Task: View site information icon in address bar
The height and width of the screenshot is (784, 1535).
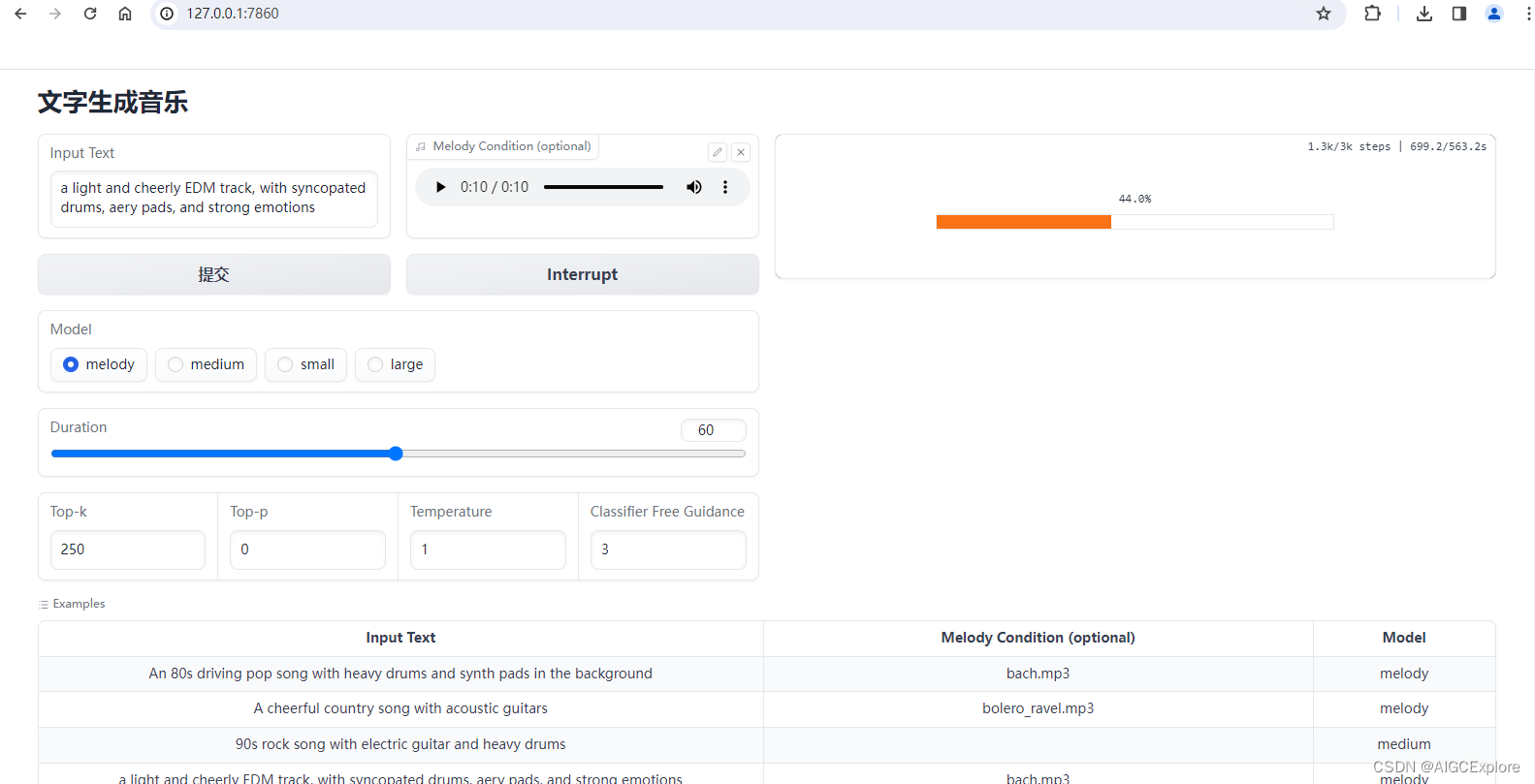Action: pos(167,14)
